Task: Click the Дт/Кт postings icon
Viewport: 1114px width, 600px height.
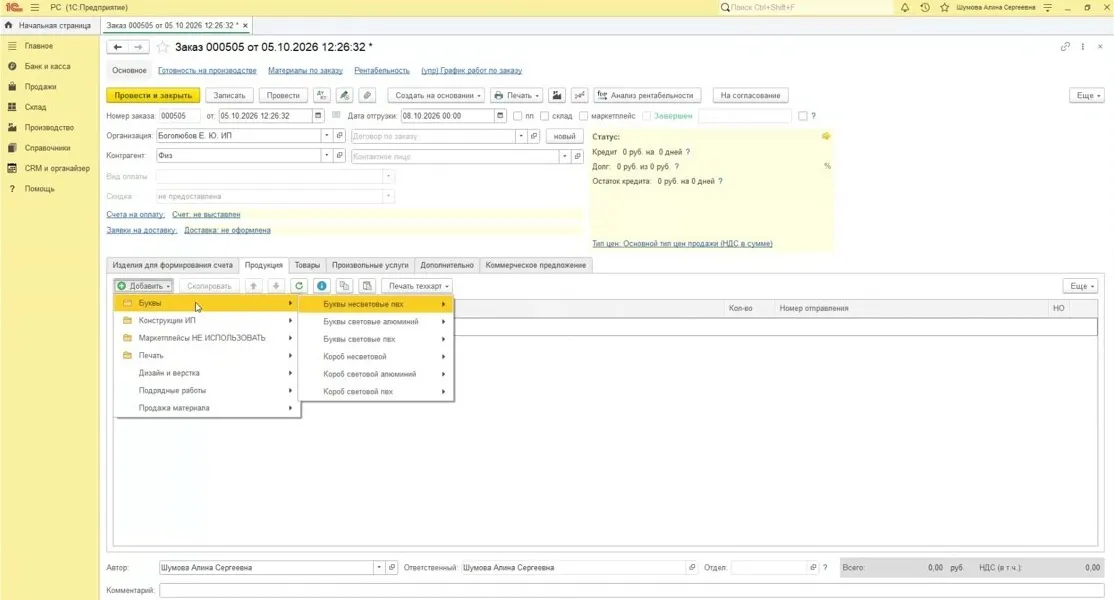Action: coord(322,95)
